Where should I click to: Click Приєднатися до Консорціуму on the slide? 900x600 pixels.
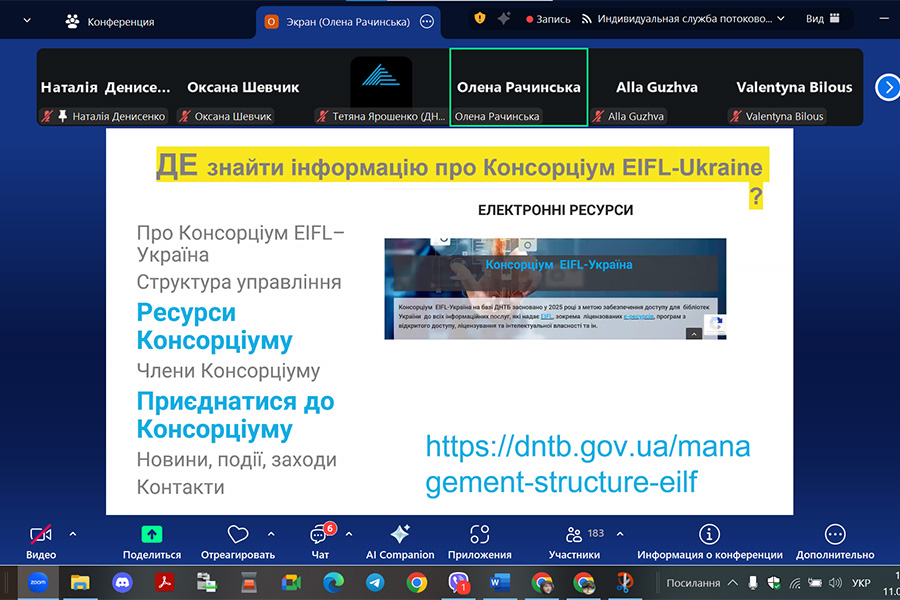(x=235, y=415)
